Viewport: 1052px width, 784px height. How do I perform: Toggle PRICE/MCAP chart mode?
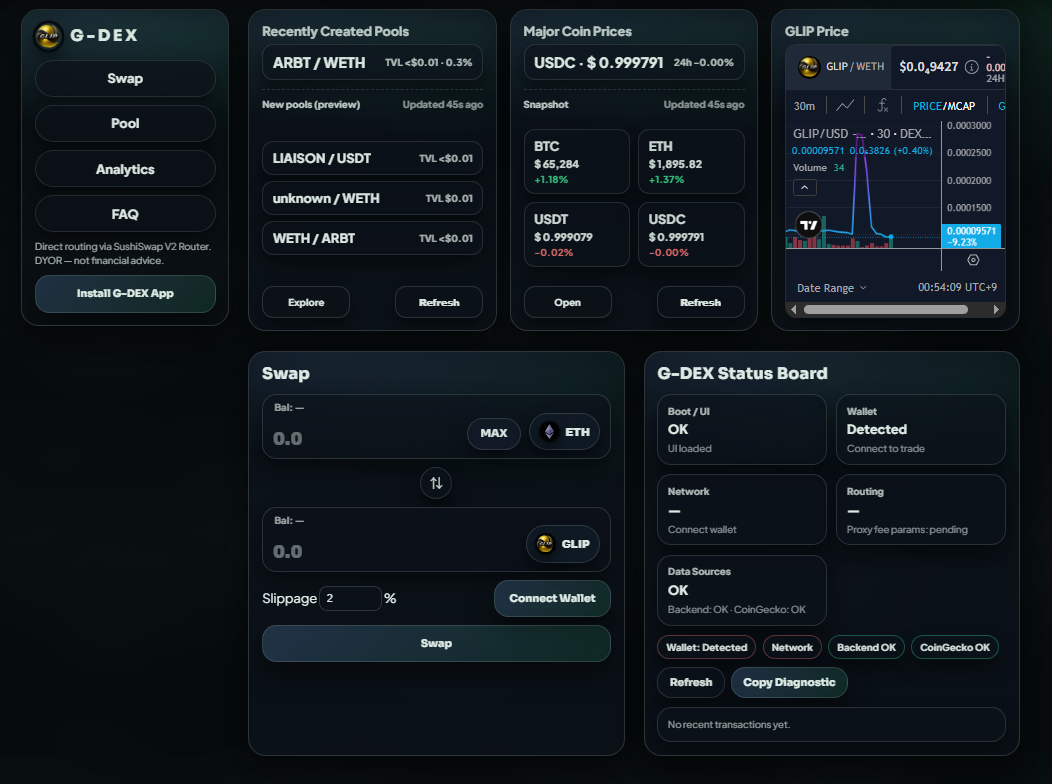point(944,106)
